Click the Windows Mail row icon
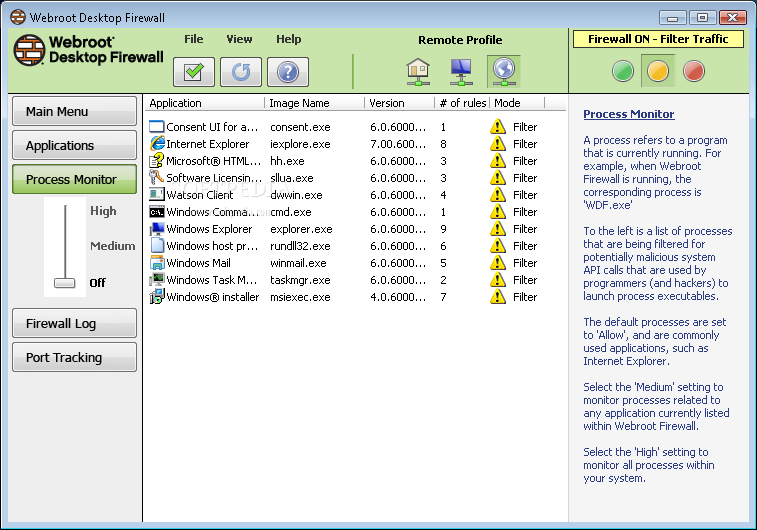Viewport: 757px width, 530px height. (157, 263)
